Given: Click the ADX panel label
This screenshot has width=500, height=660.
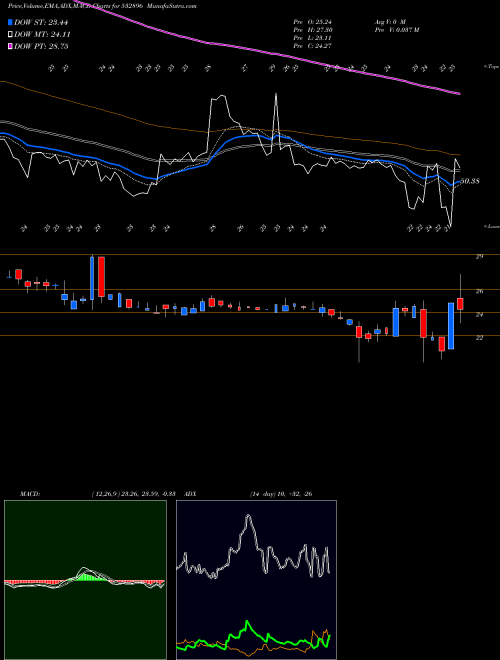Looking at the screenshot, I should [x=191, y=494].
